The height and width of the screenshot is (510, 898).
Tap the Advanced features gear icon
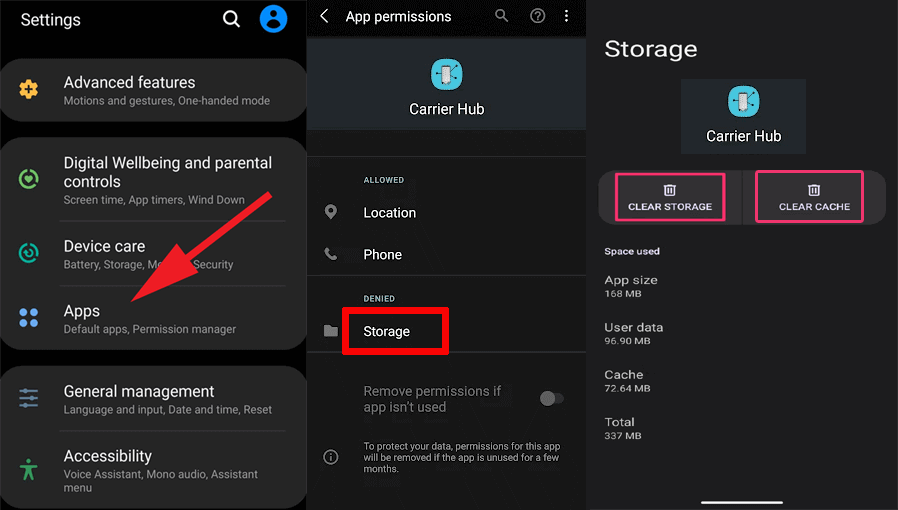click(28, 90)
